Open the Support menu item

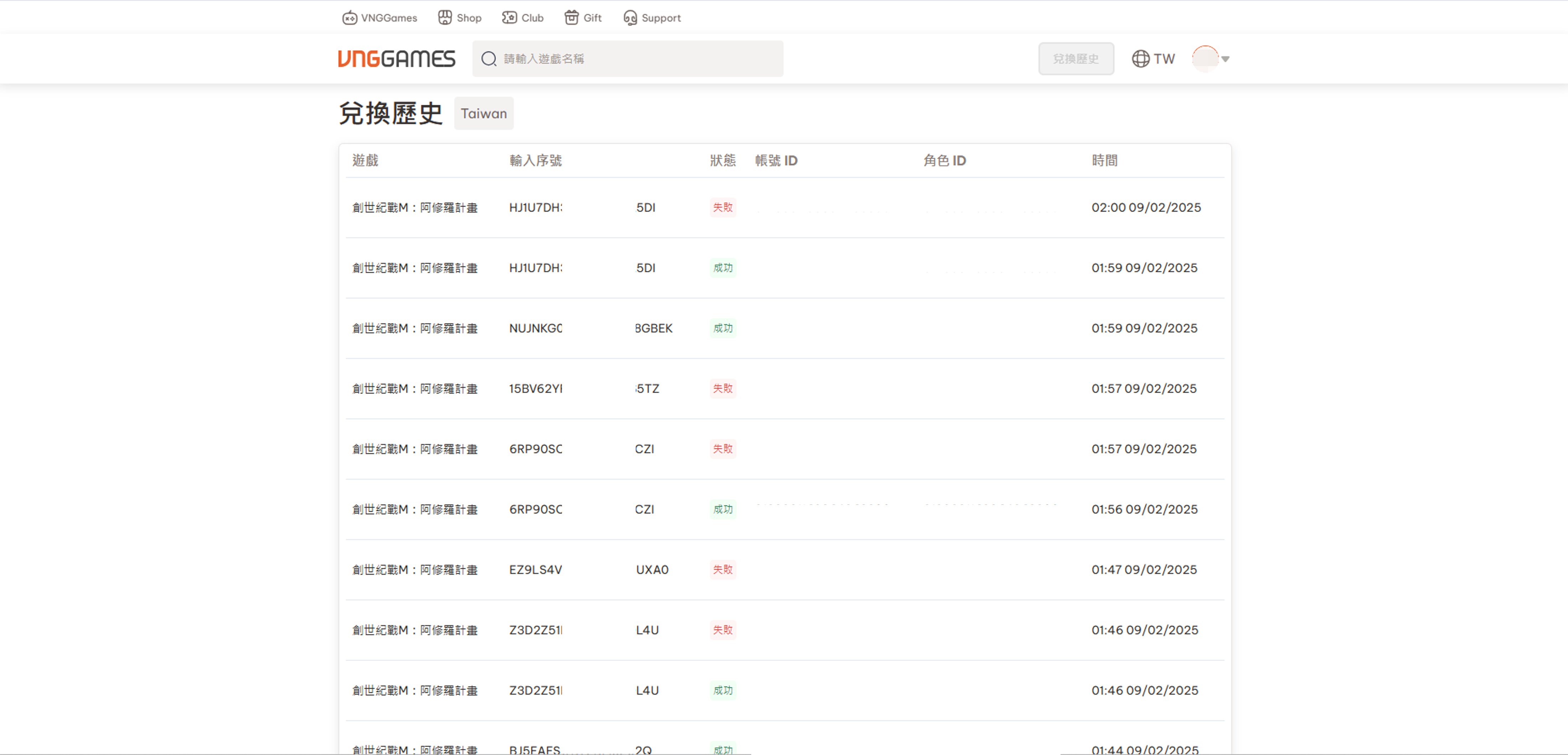(x=661, y=18)
